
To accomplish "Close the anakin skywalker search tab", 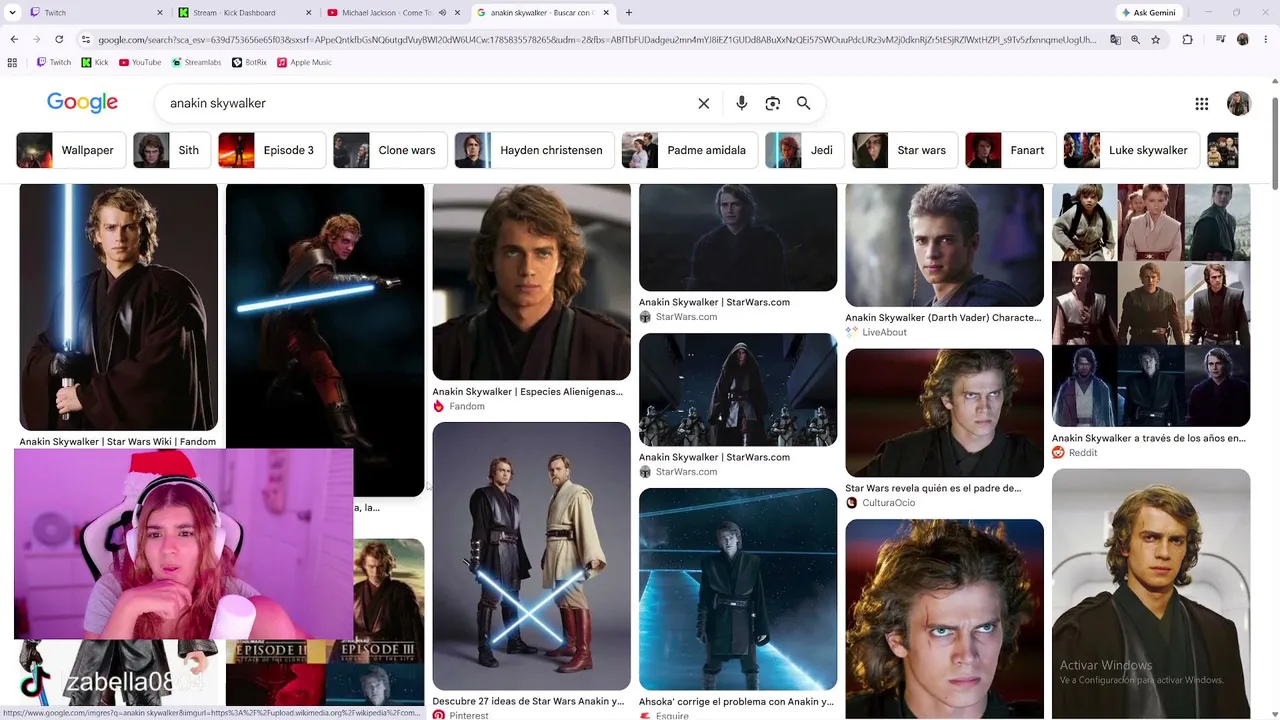I will coord(606,13).
